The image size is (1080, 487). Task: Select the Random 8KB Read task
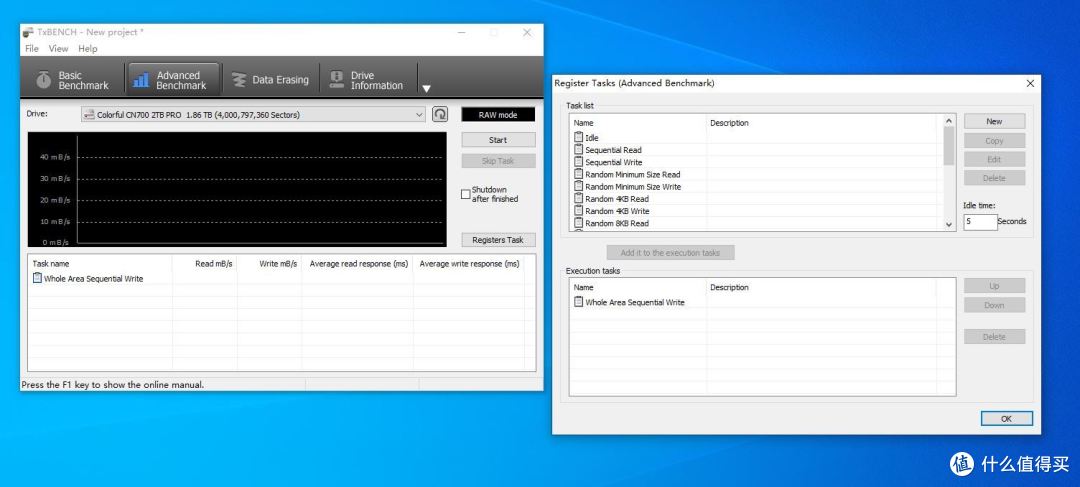coord(612,223)
